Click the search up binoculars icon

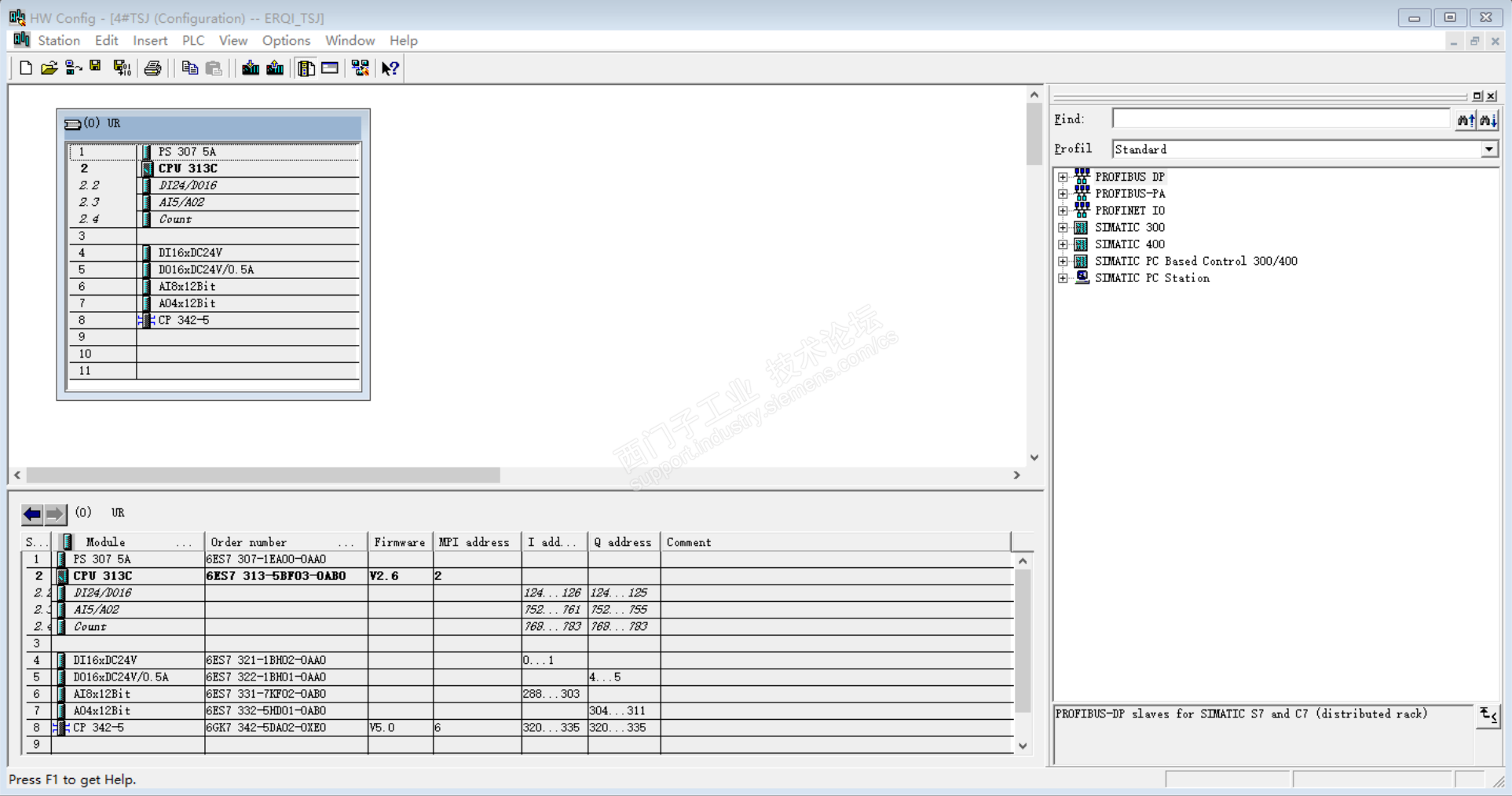[1466, 119]
